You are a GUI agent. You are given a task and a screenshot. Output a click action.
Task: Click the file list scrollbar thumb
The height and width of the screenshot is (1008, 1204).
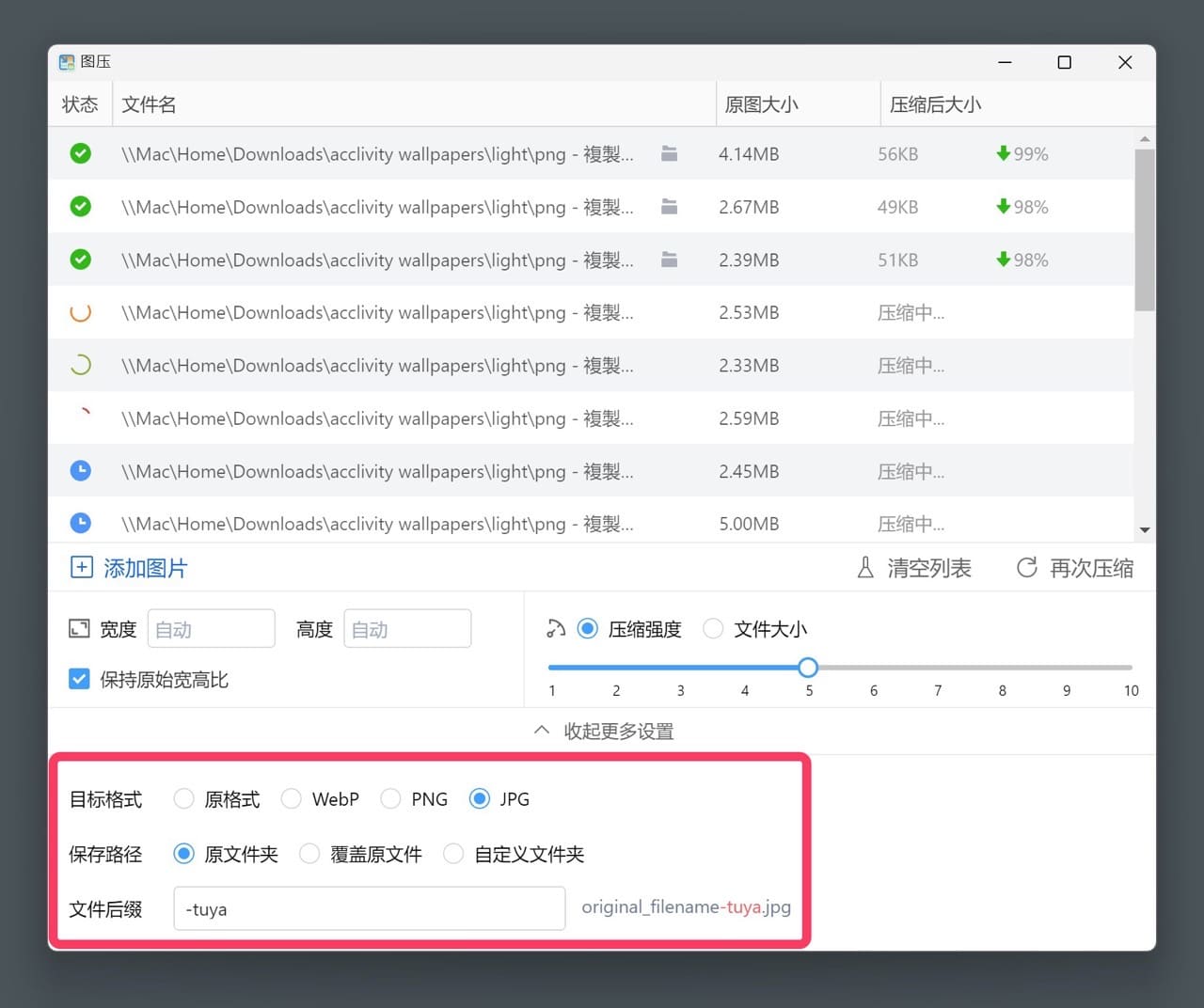pyautogui.click(x=1145, y=229)
